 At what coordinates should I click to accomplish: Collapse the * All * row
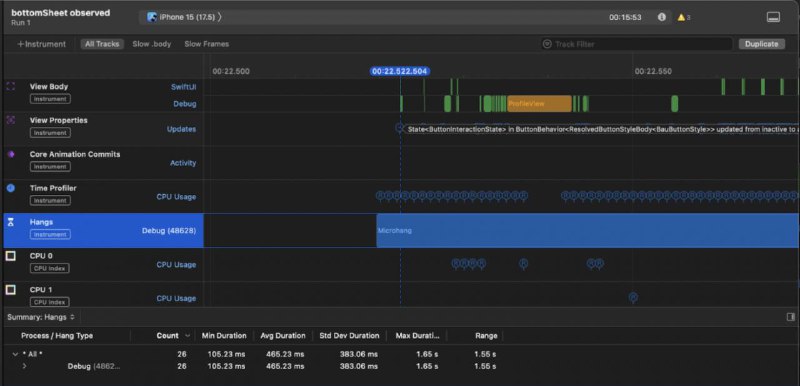15,354
